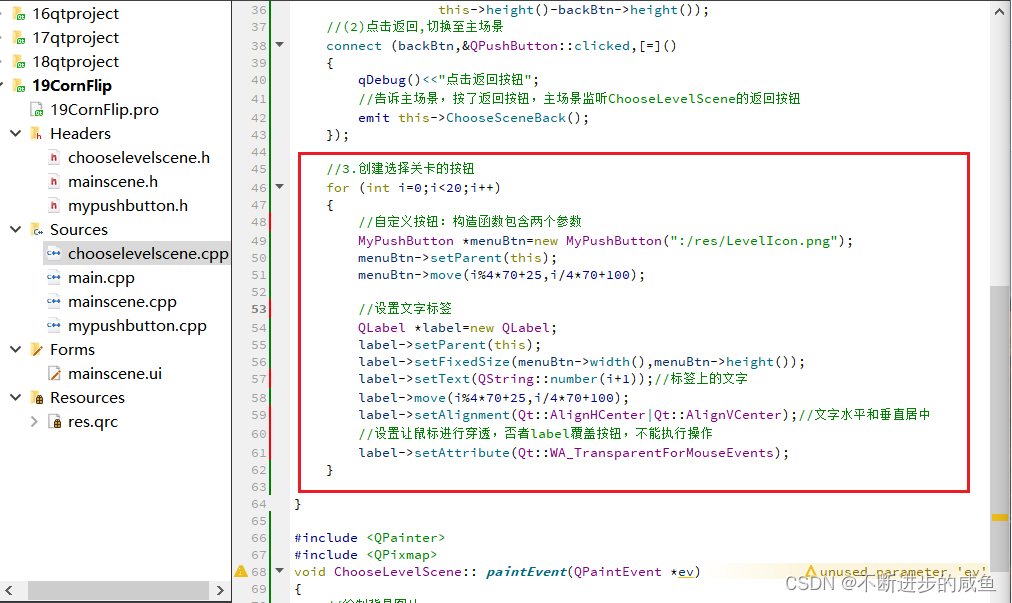
Task: Open chooselevelscene.h header file
Action: (x=139, y=158)
